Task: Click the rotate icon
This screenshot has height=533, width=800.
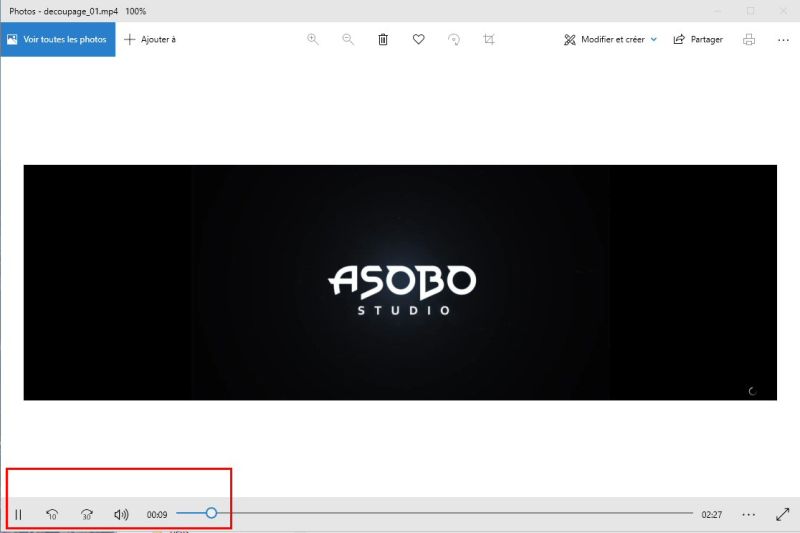Action: (x=454, y=39)
